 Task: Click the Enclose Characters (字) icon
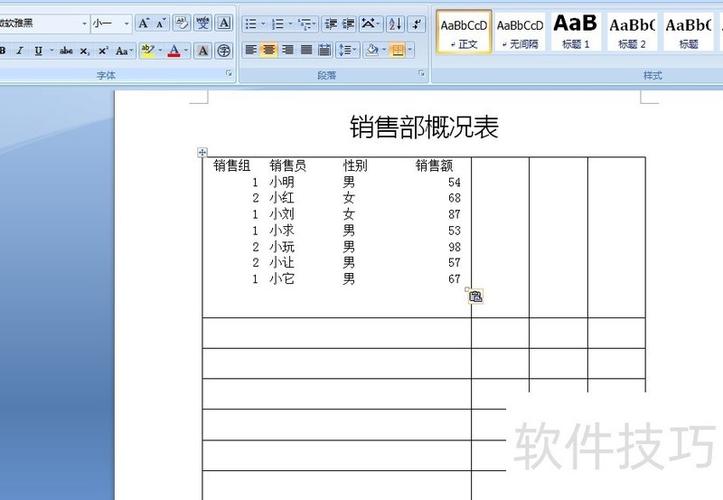pos(224,51)
